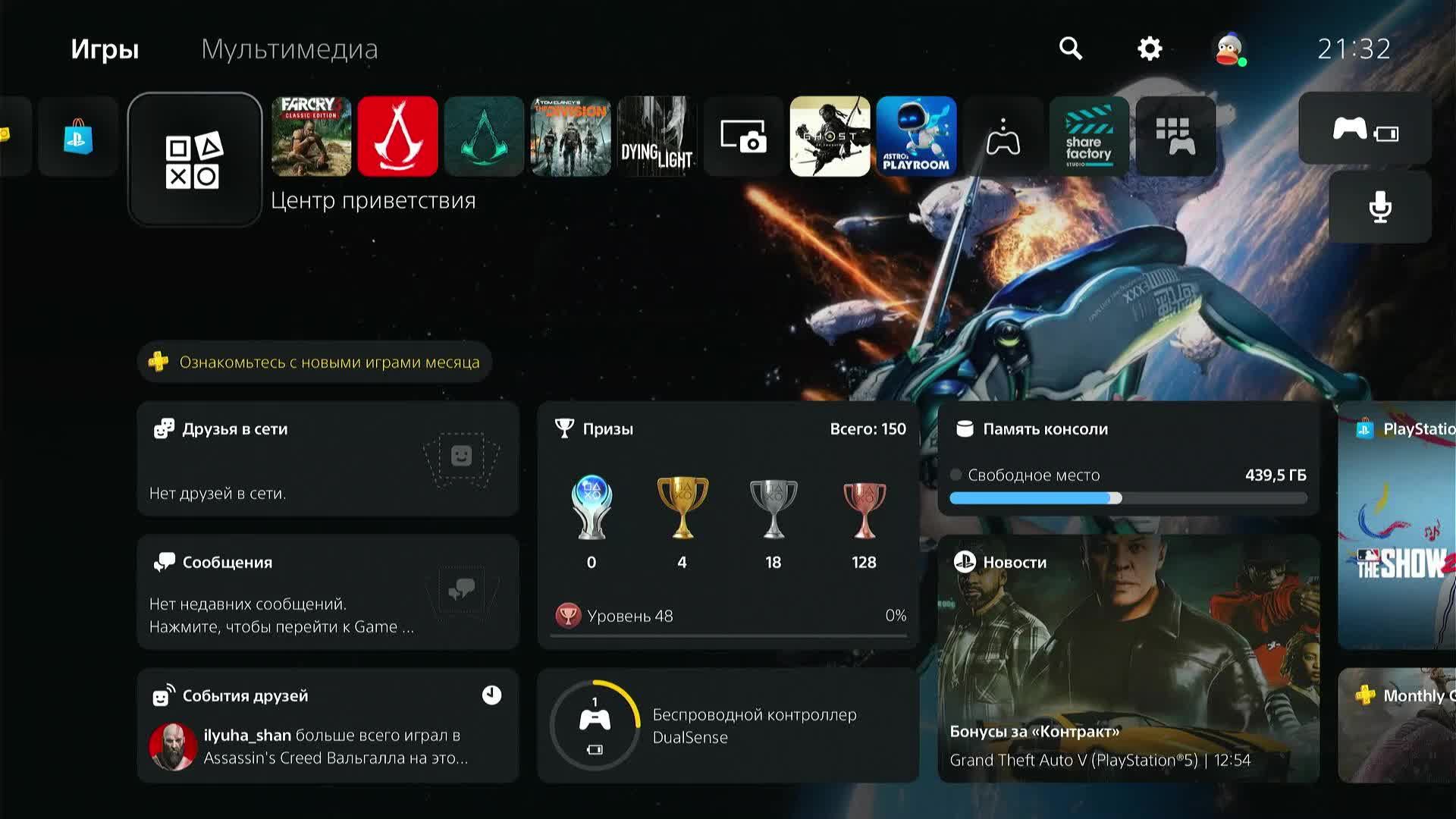The width and height of the screenshot is (1456, 819).
Task: Click the Бонусы за «Контракт» headline
Action: click(1034, 732)
